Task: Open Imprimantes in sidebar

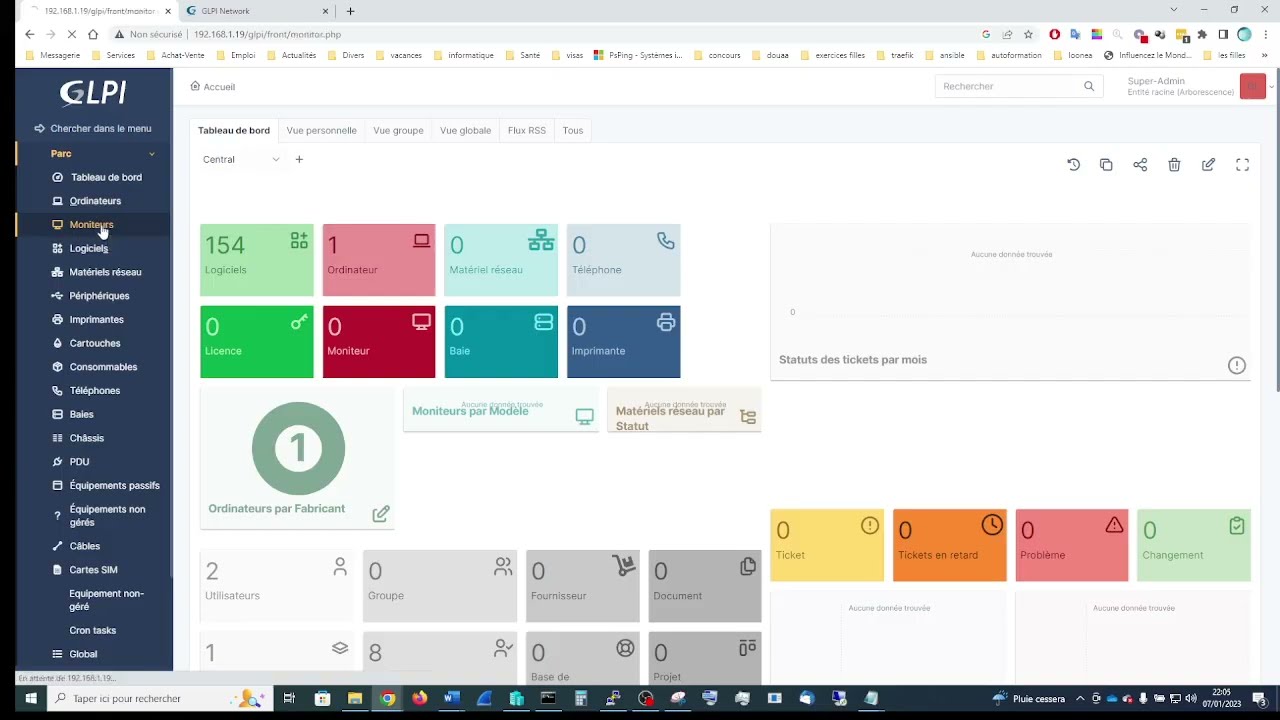Action: 87,320
